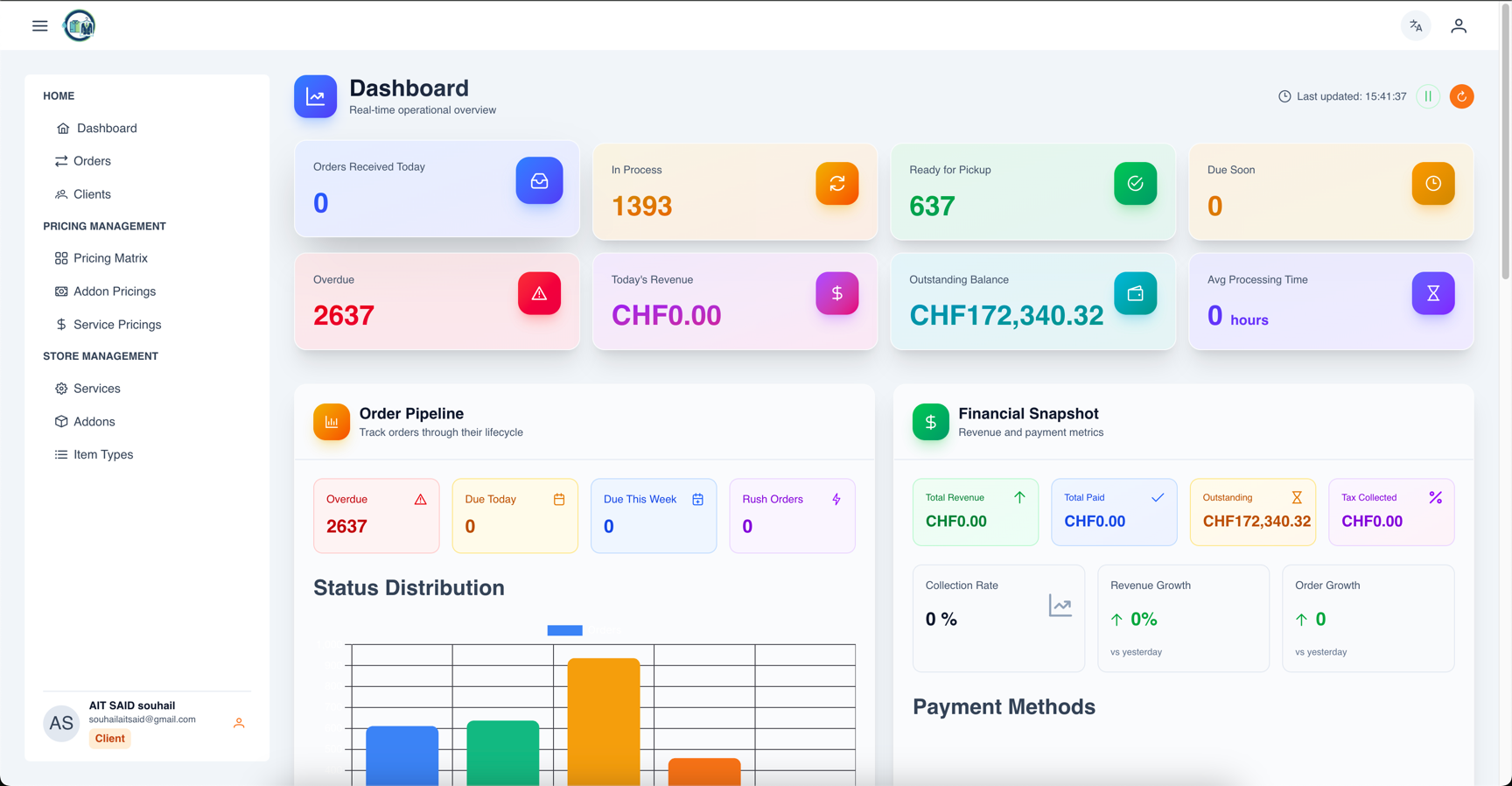Click the Real-time operational overview subtitle
This screenshot has height=786, width=1512.
coord(423,110)
